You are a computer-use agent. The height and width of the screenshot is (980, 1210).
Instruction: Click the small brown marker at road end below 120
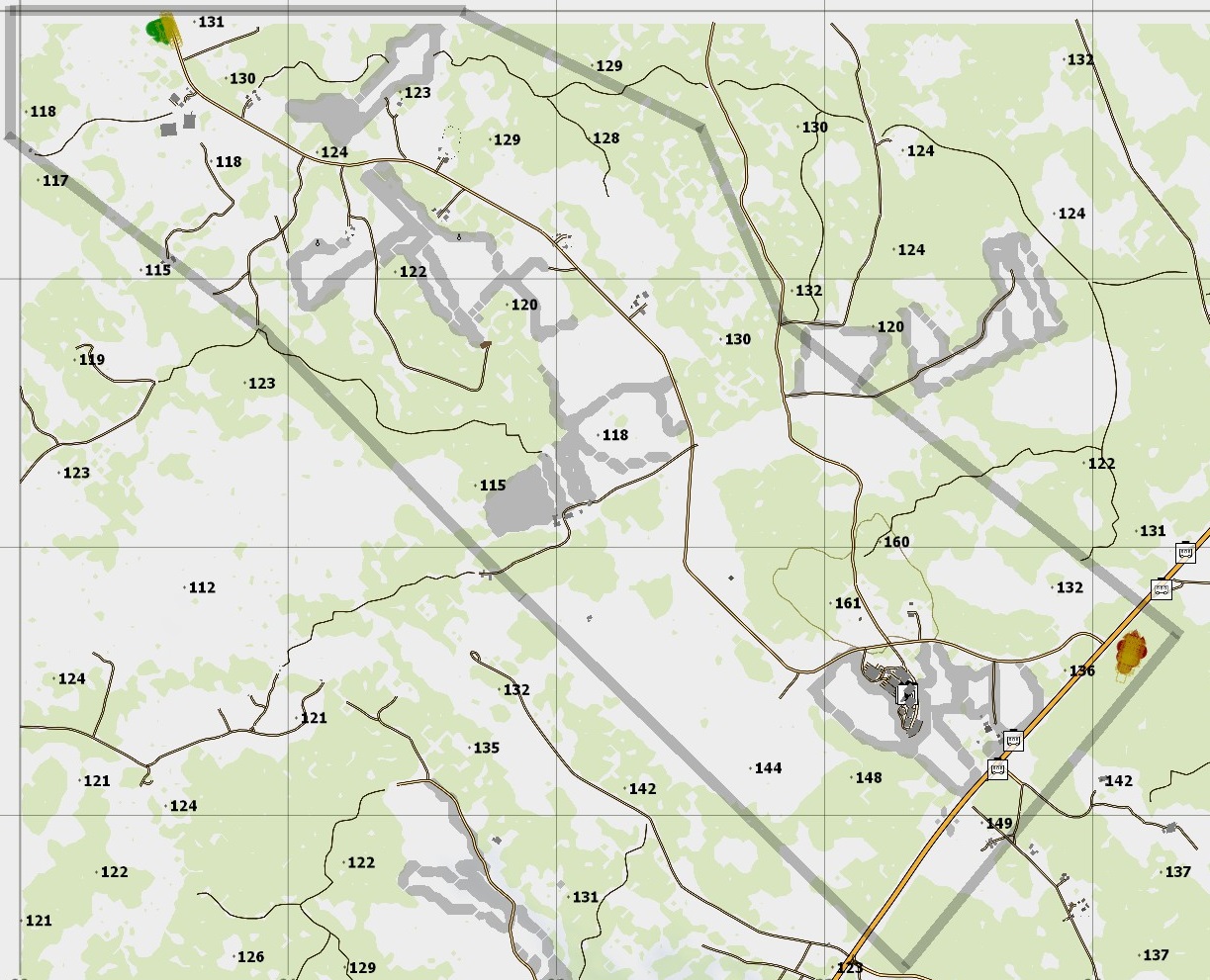[x=485, y=345]
